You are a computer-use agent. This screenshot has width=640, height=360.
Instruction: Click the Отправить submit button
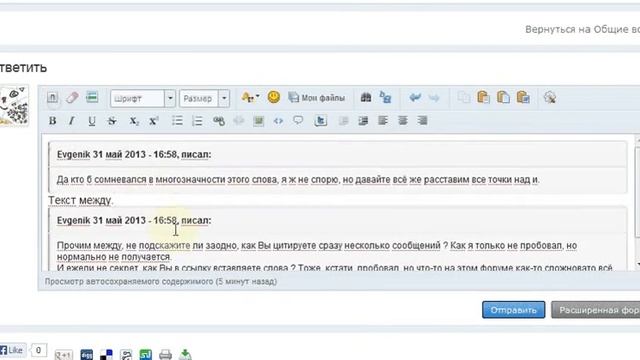[513, 310]
